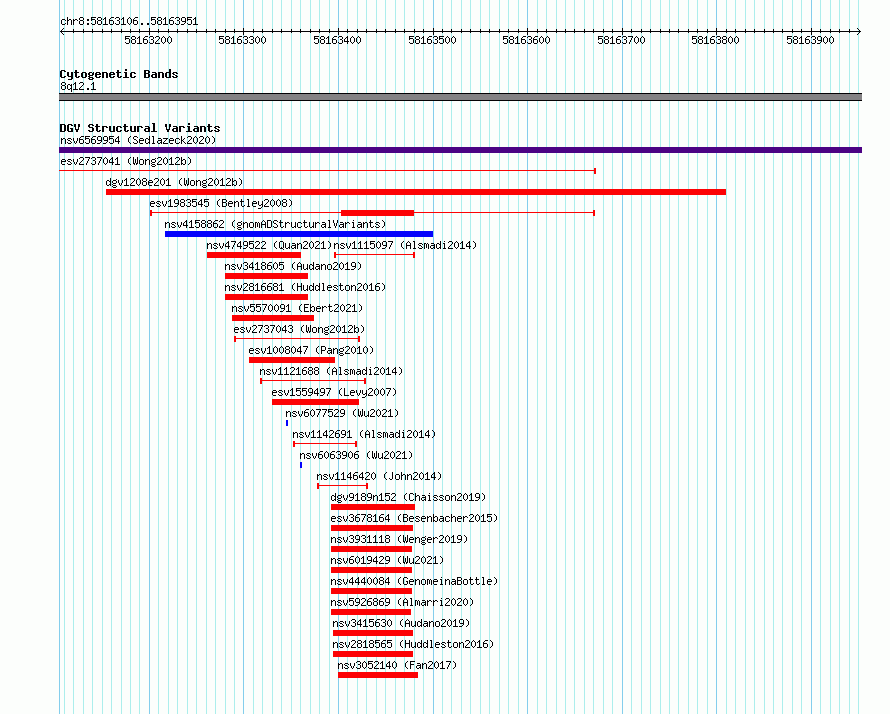
Task: Click ruler position 58163900
Action: [x=810, y=40]
